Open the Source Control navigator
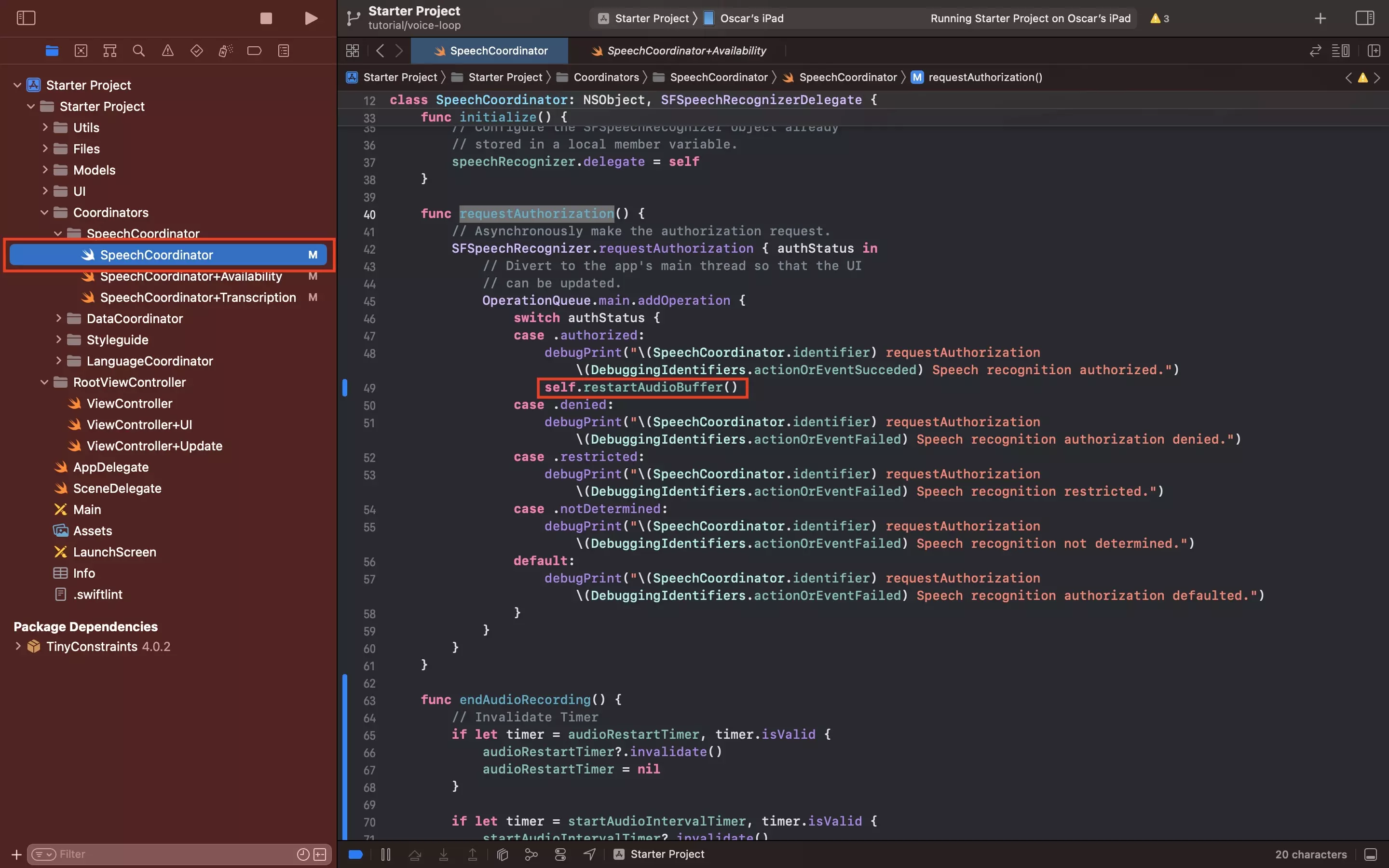Screen dimensions: 1389x868 pyautogui.click(x=81, y=51)
